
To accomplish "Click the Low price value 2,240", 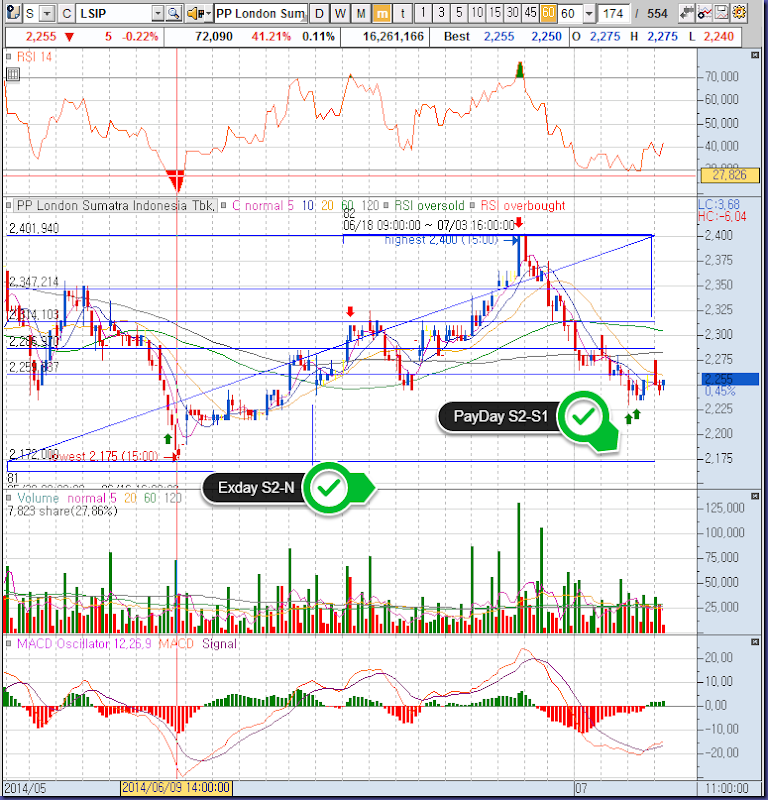I will pyautogui.click(x=719, y=37).
